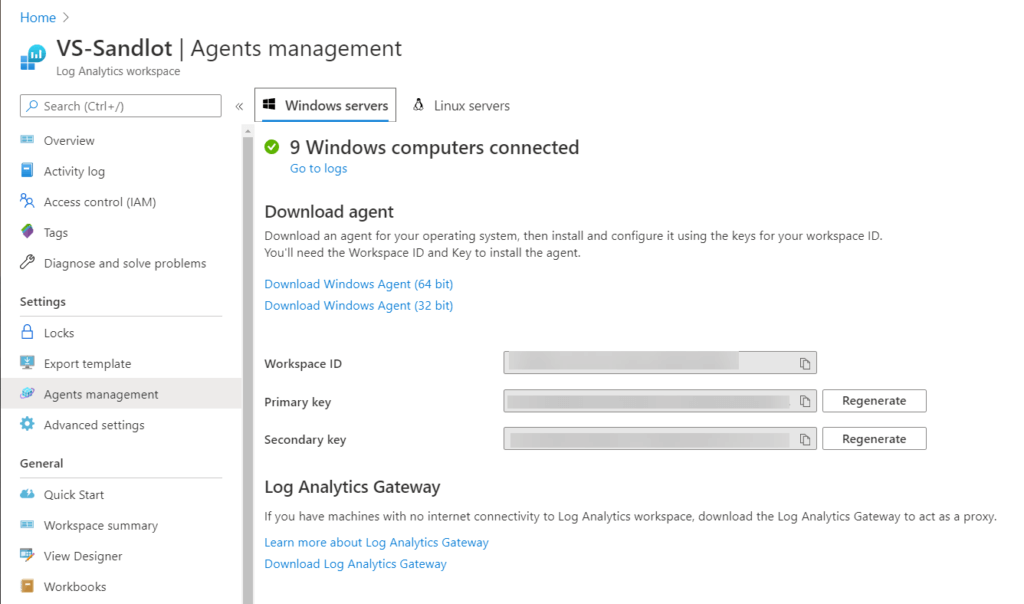The image size is (1024, 604).
Task: Click the Go to logs link
Action: click(318, 168)
